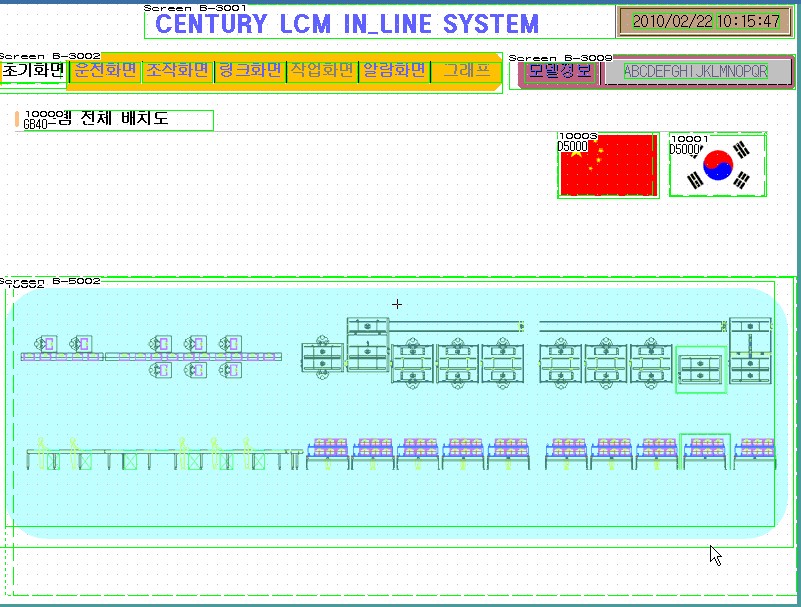This screenshot has width=801, height=607.
Task: Open the 조작화면 tab
Action: pos(177,71)
